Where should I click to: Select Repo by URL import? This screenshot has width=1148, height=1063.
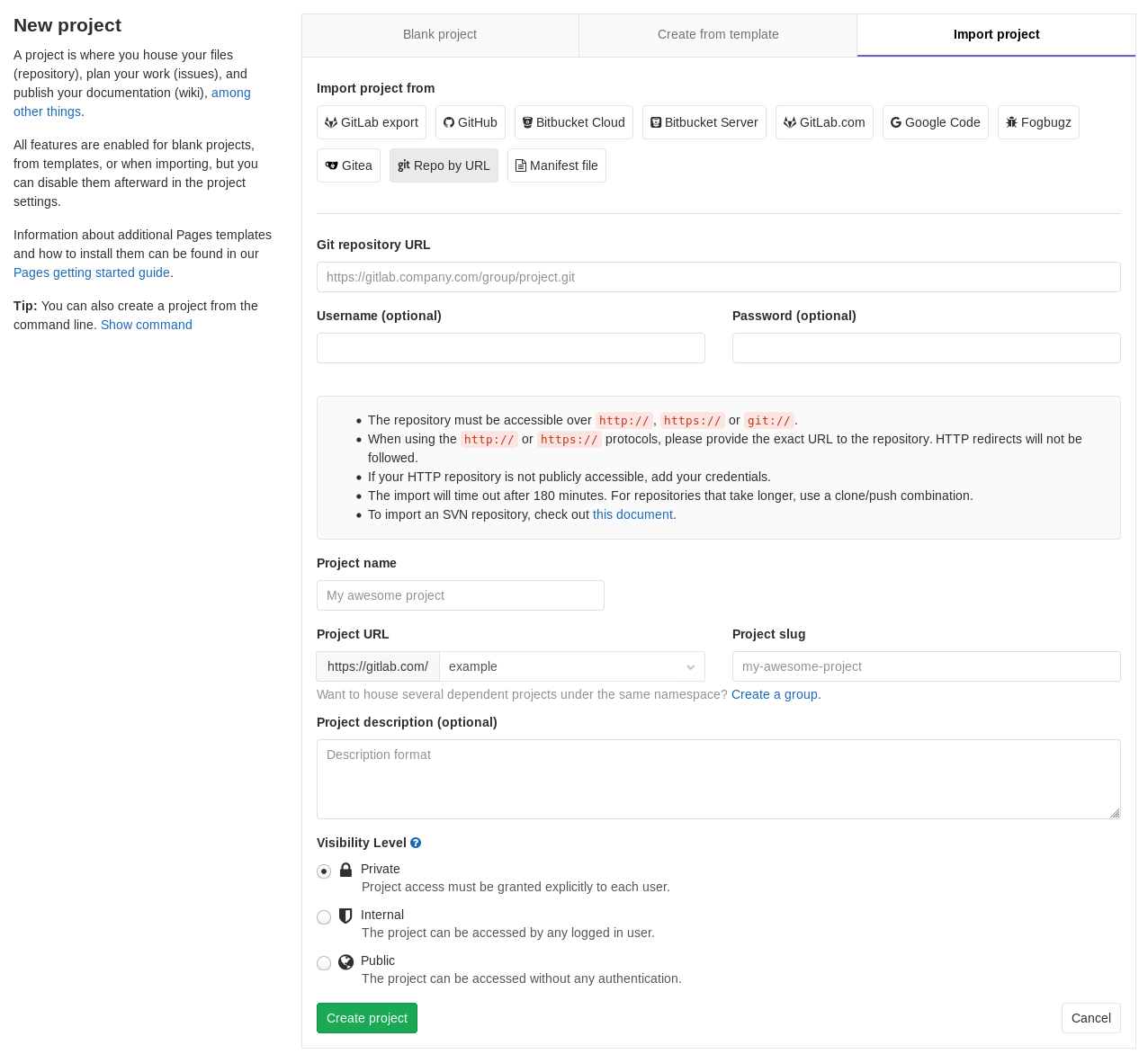444,165
